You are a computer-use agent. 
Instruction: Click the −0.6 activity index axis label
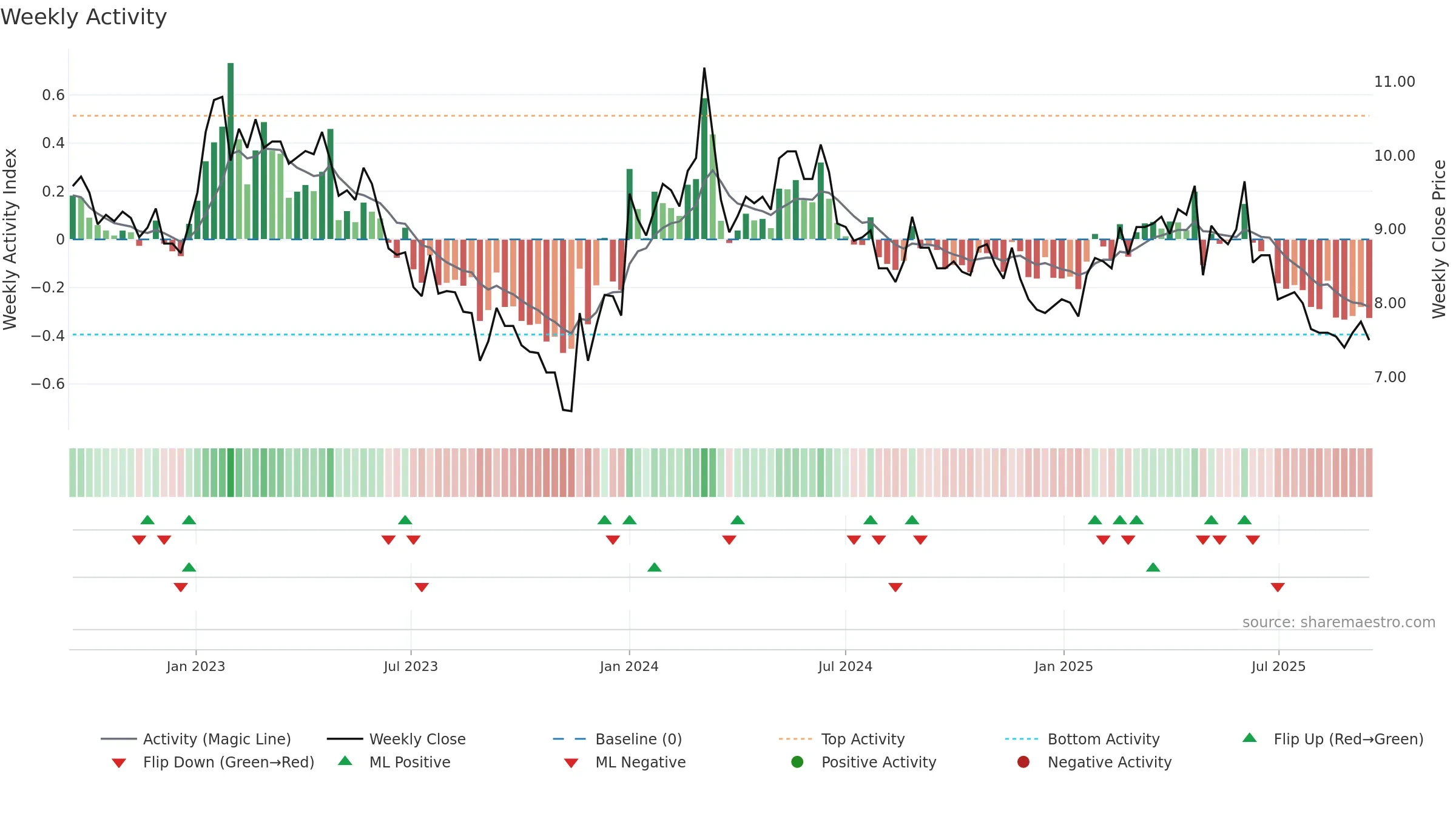click(x=47, y=384)
